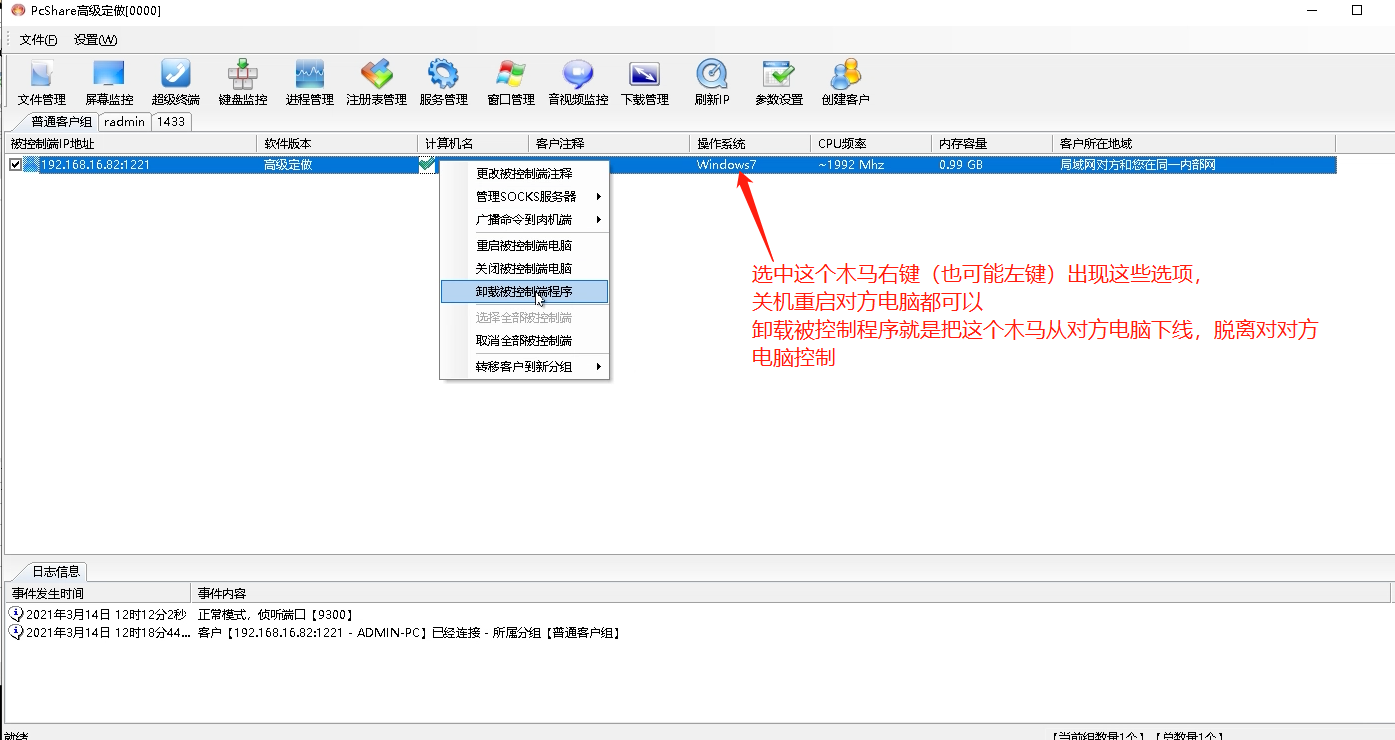Click the PcShare app icon in title bar
Image resolution: width=1395 pixels, height=740 pixels.
18,10
